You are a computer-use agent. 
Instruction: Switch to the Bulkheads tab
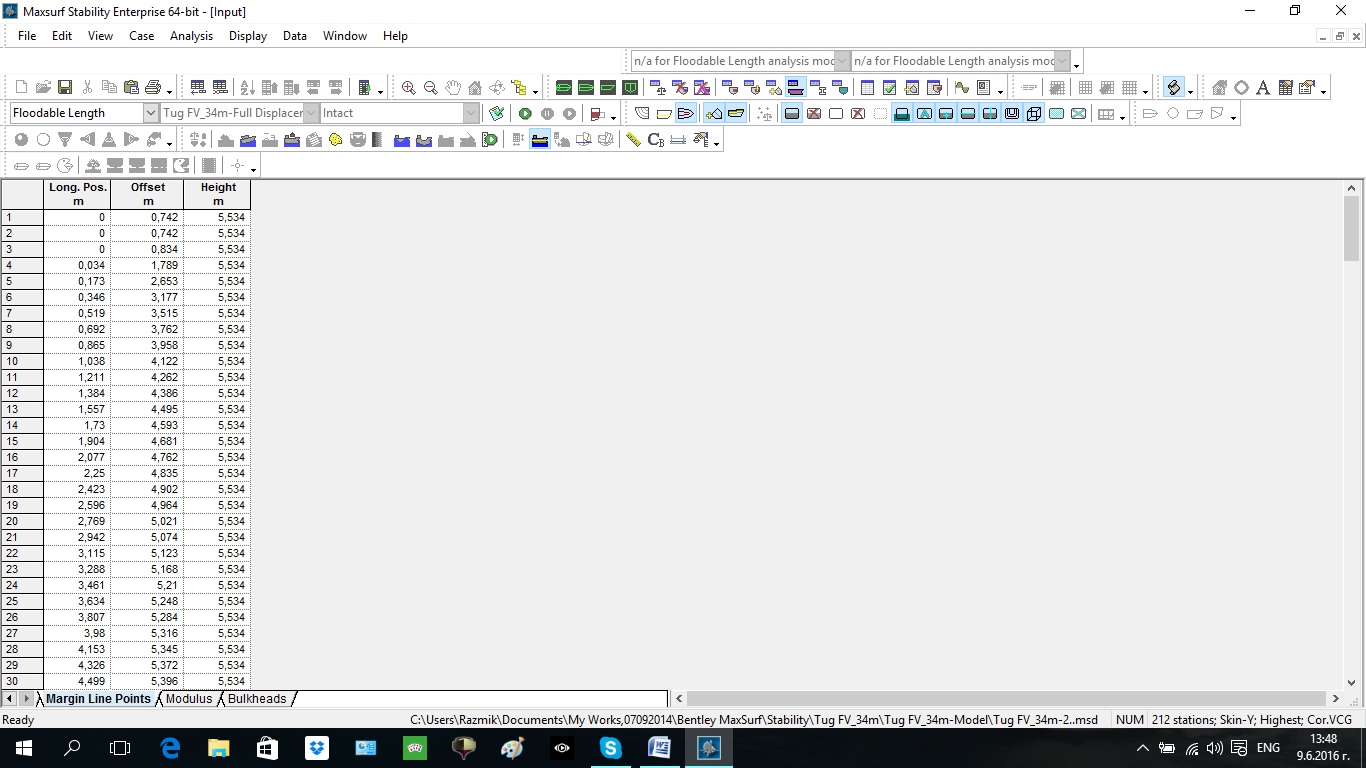tap(257, 699)
